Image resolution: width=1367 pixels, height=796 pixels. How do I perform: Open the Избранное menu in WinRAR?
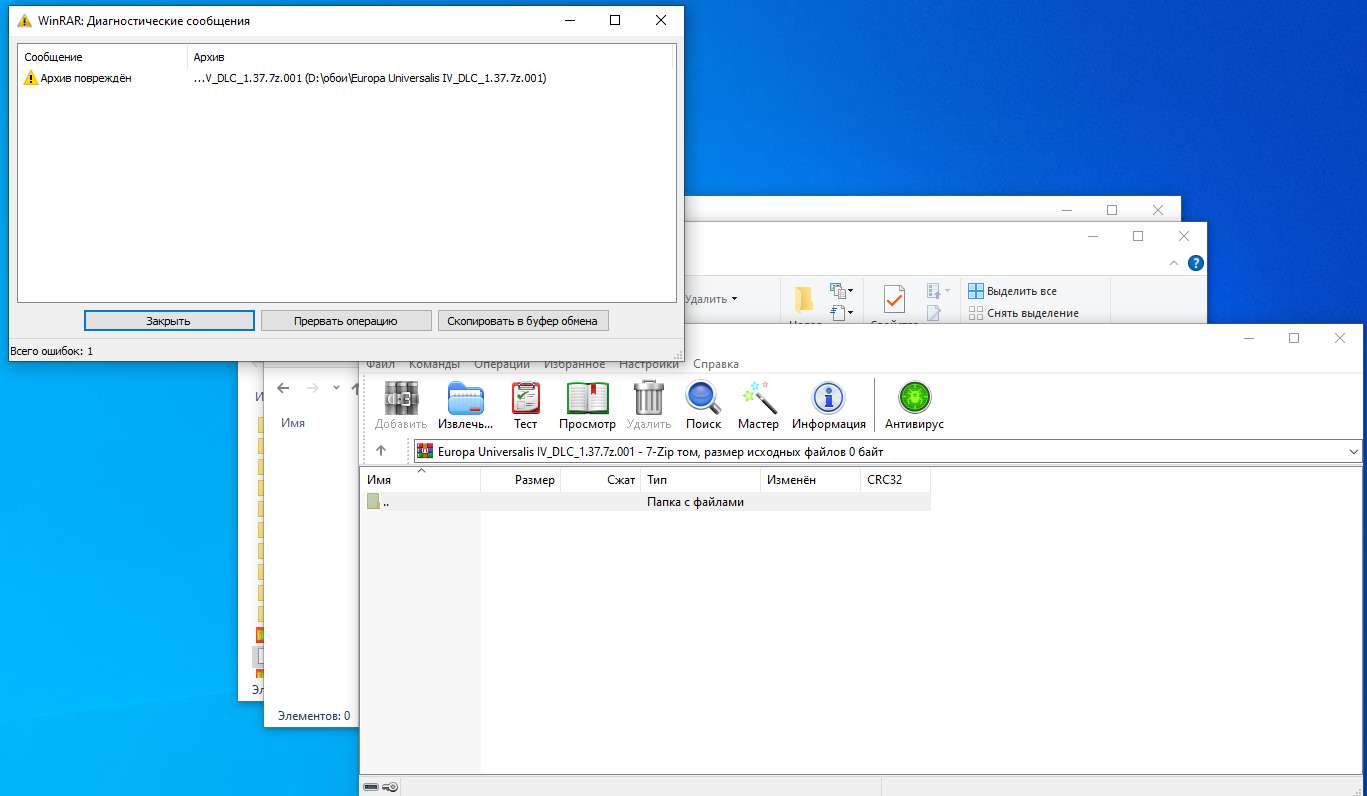click(x=574, y=364)
